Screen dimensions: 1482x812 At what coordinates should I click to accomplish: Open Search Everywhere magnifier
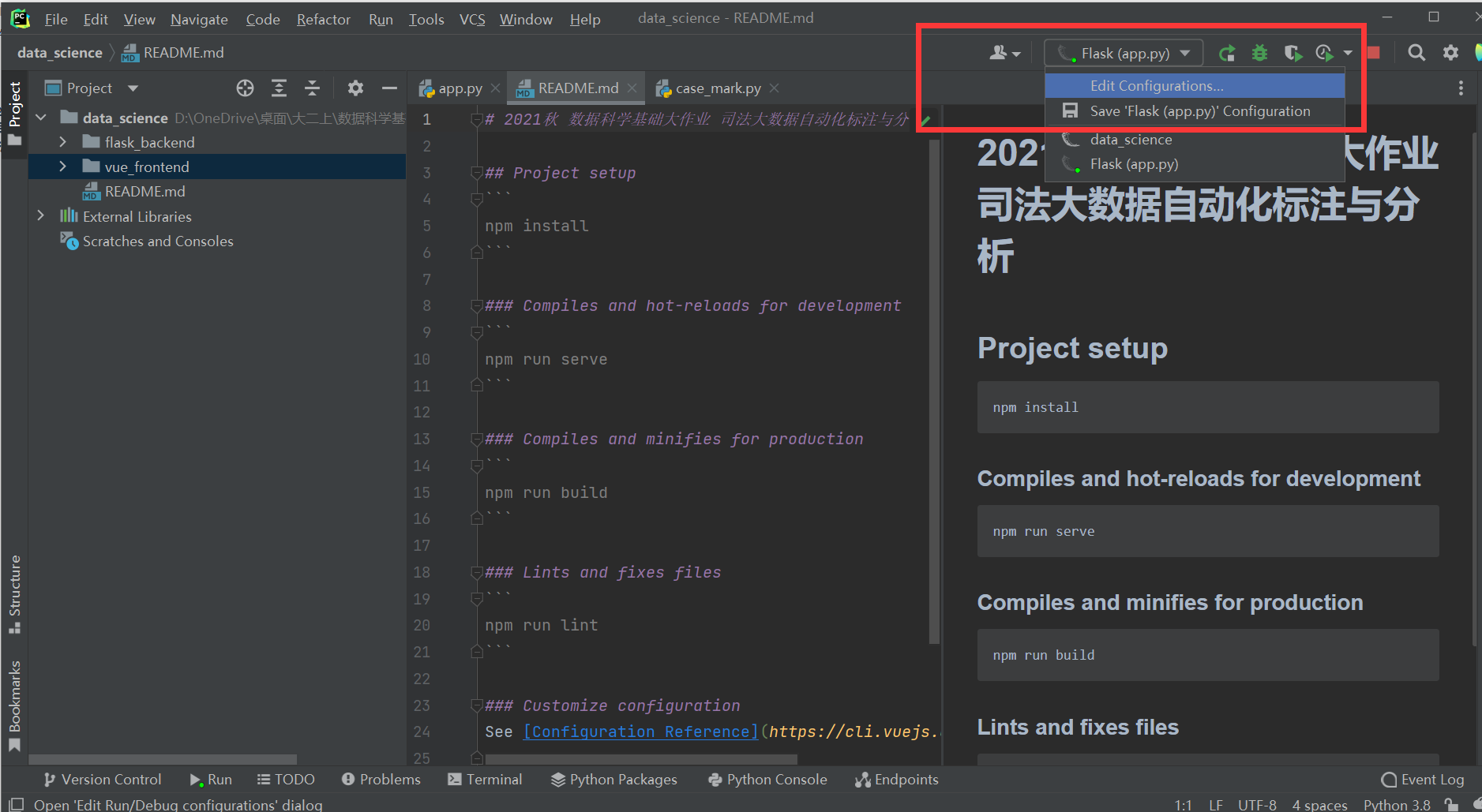point(1416,53)
